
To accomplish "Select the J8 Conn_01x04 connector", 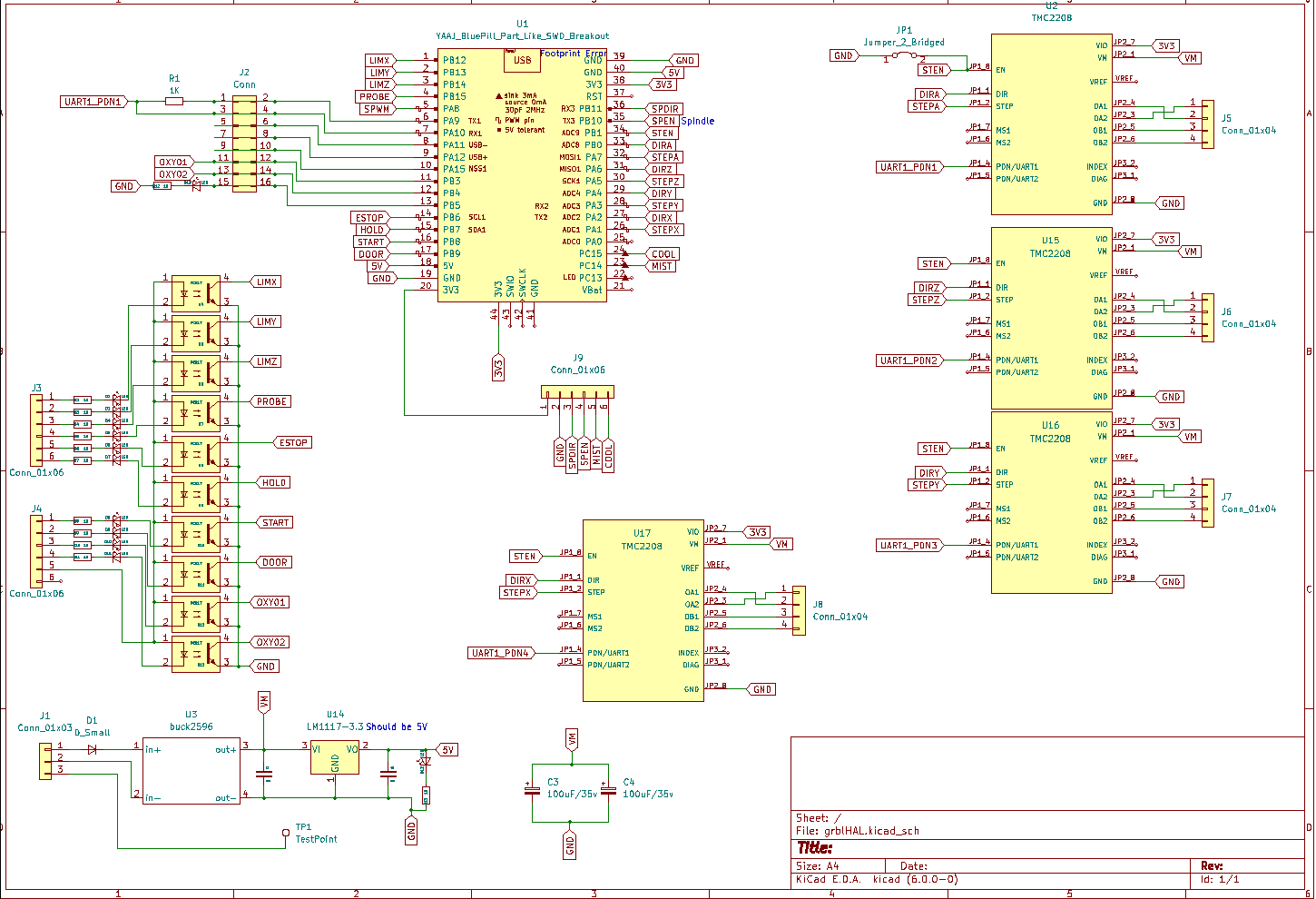I will [799, 610].
